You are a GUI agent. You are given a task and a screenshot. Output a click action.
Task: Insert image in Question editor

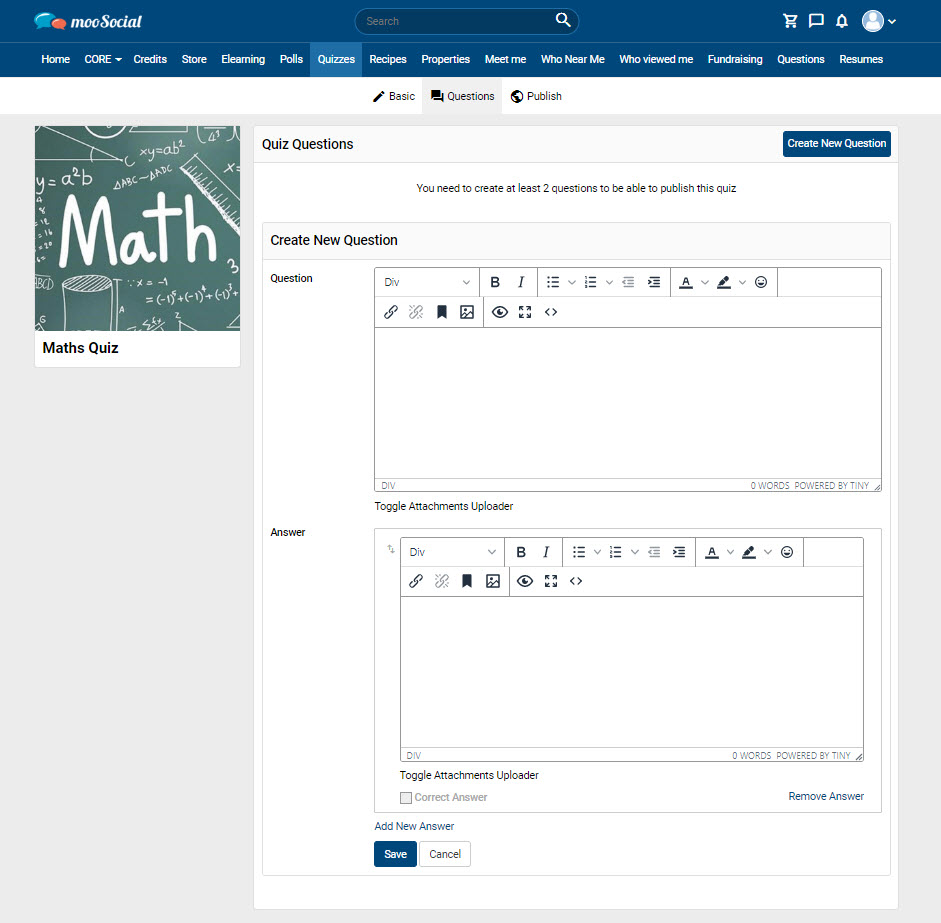tap(467, 312)
